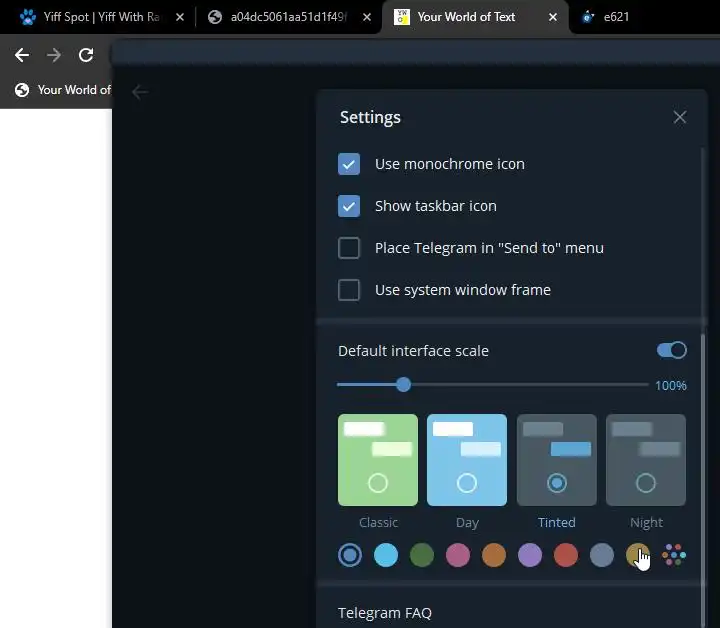Open Telegram FAQ link
720x628 pixels.
click(385, 613)
